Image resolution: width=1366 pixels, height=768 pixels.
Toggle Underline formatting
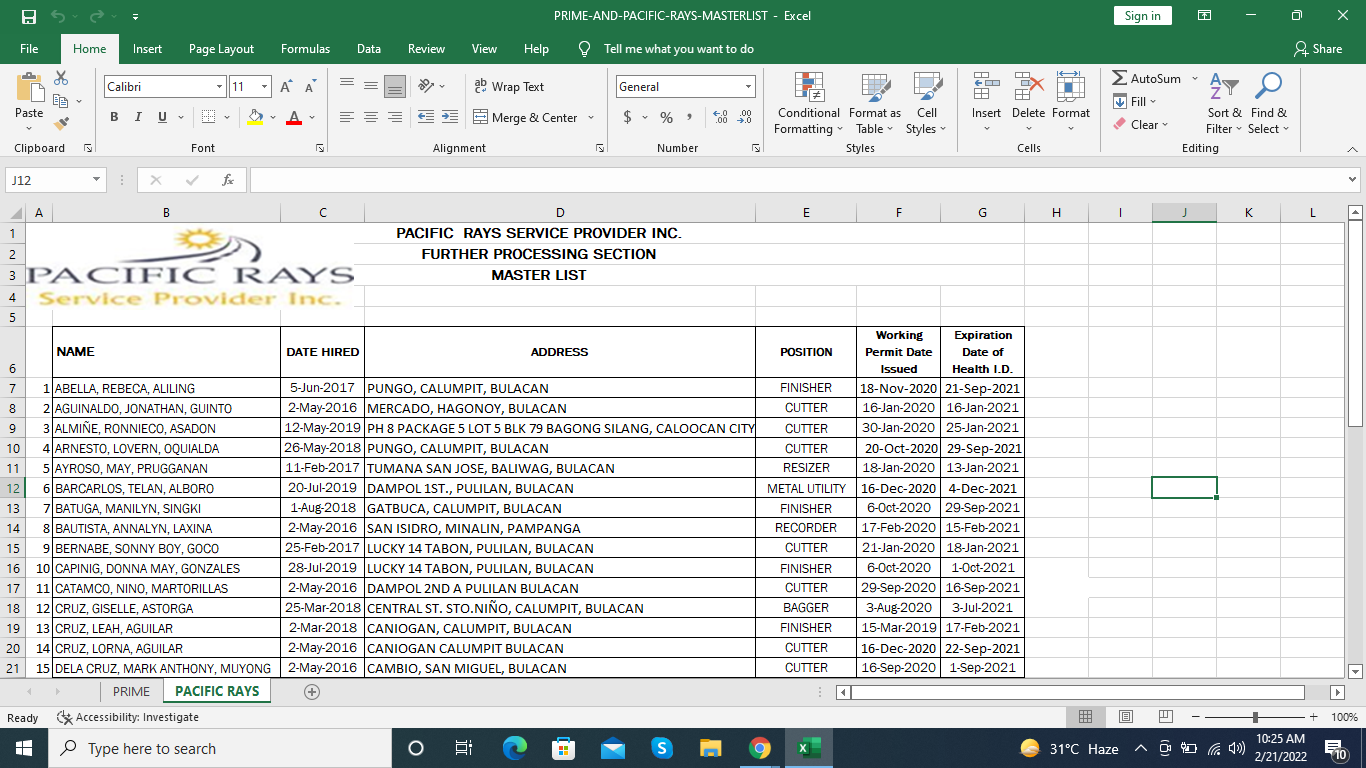pos(162,117)
